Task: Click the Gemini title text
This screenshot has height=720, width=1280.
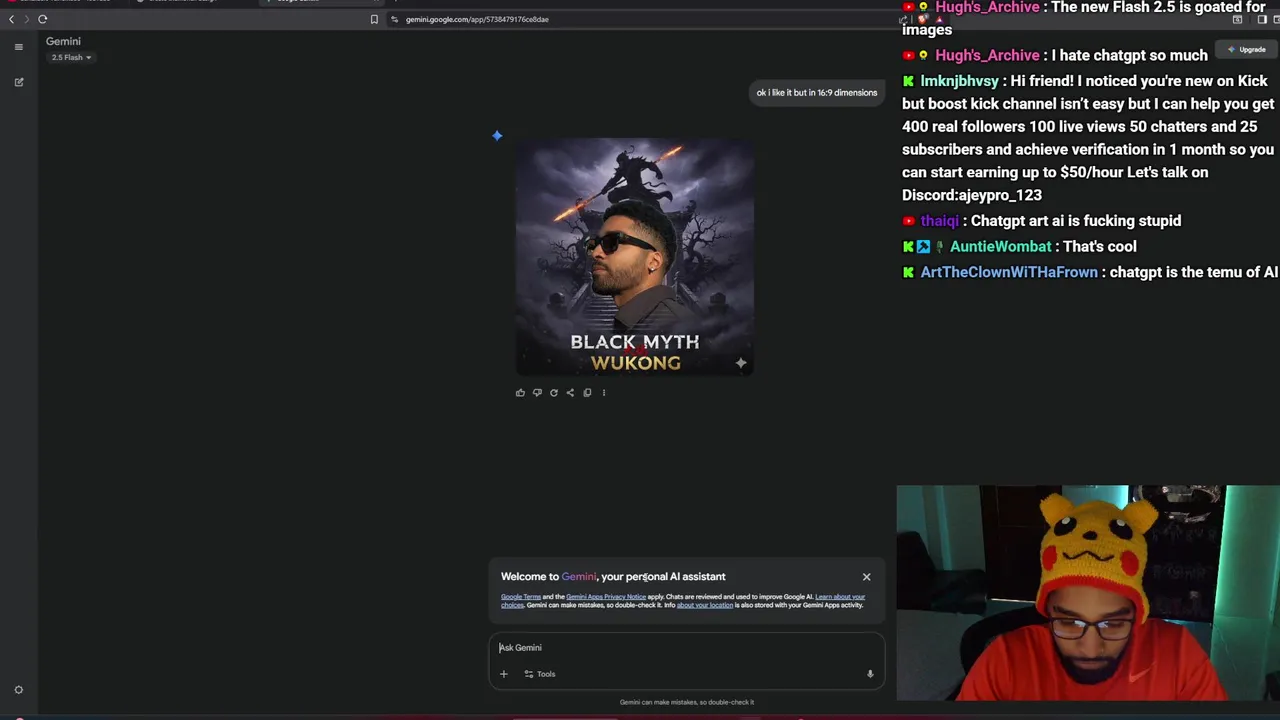Action: tap(63, 41)
